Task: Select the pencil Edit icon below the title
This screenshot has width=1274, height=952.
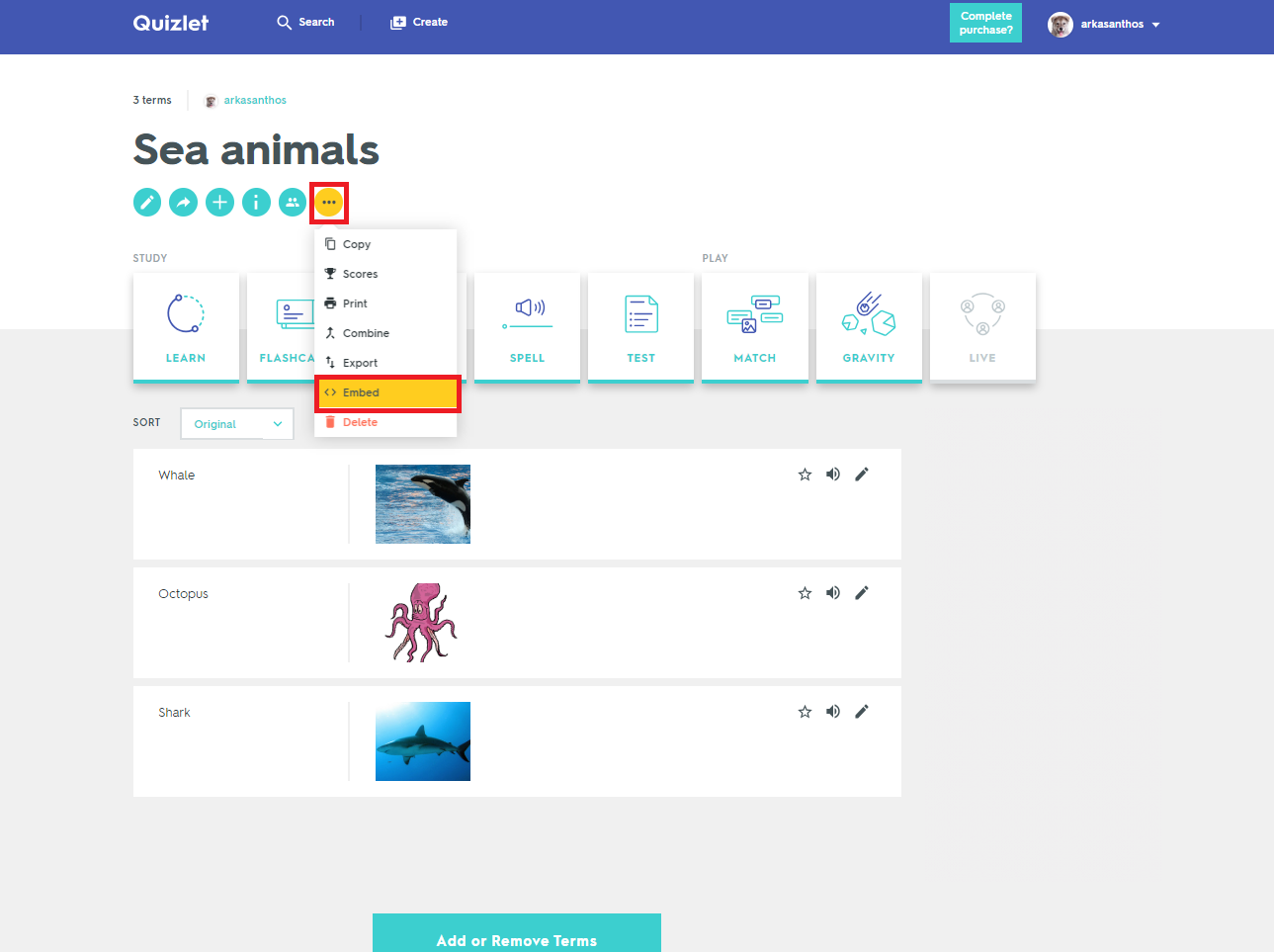Action: [146, 202]
